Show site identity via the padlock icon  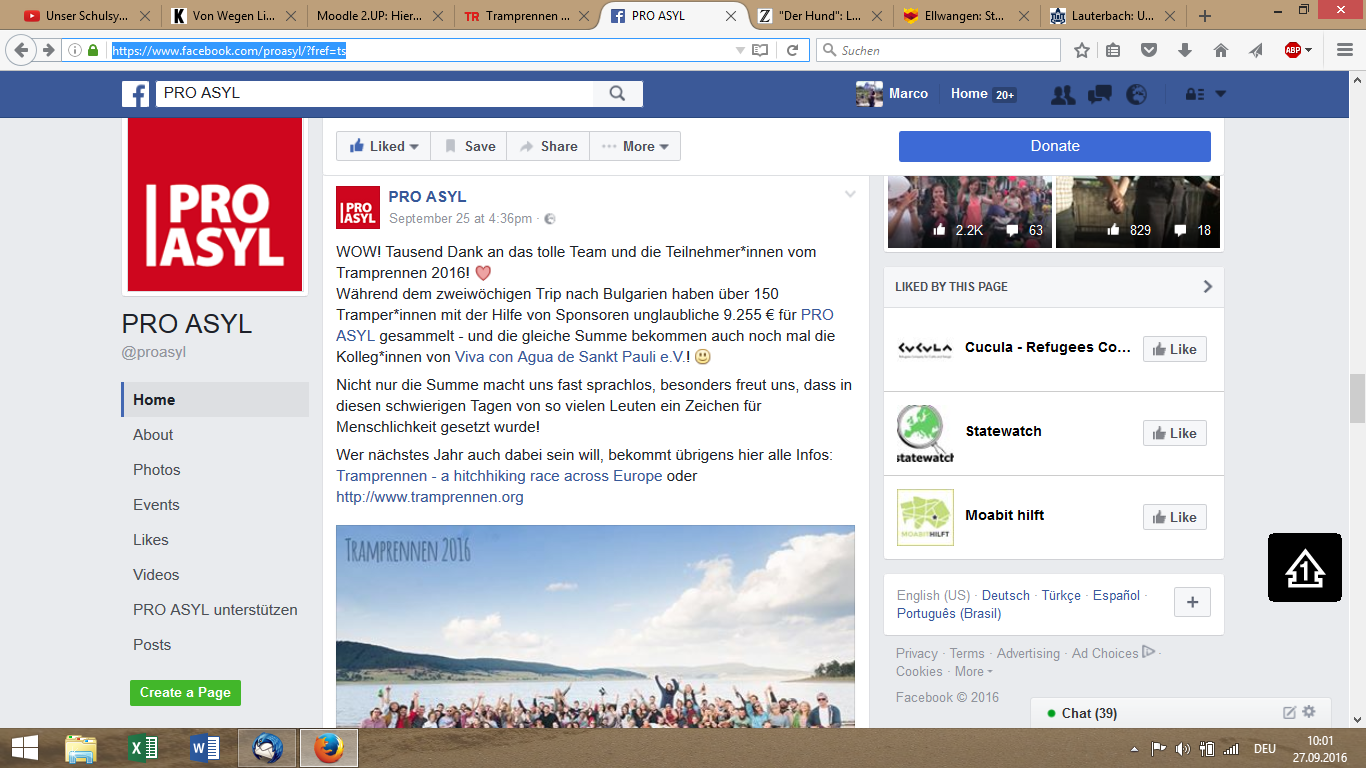pos(93,50)
